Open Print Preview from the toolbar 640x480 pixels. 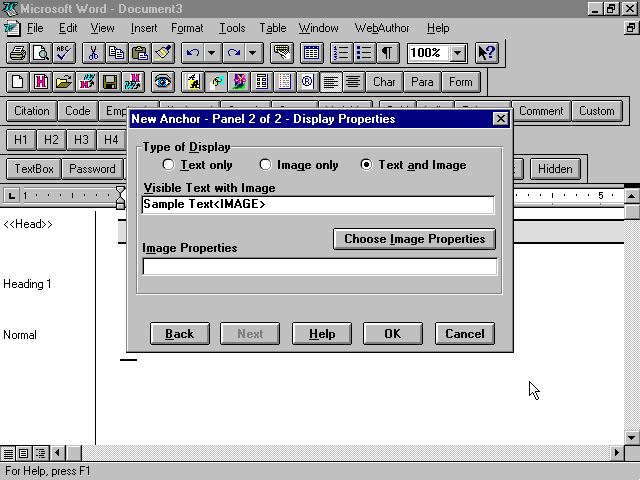coord(40,53)
